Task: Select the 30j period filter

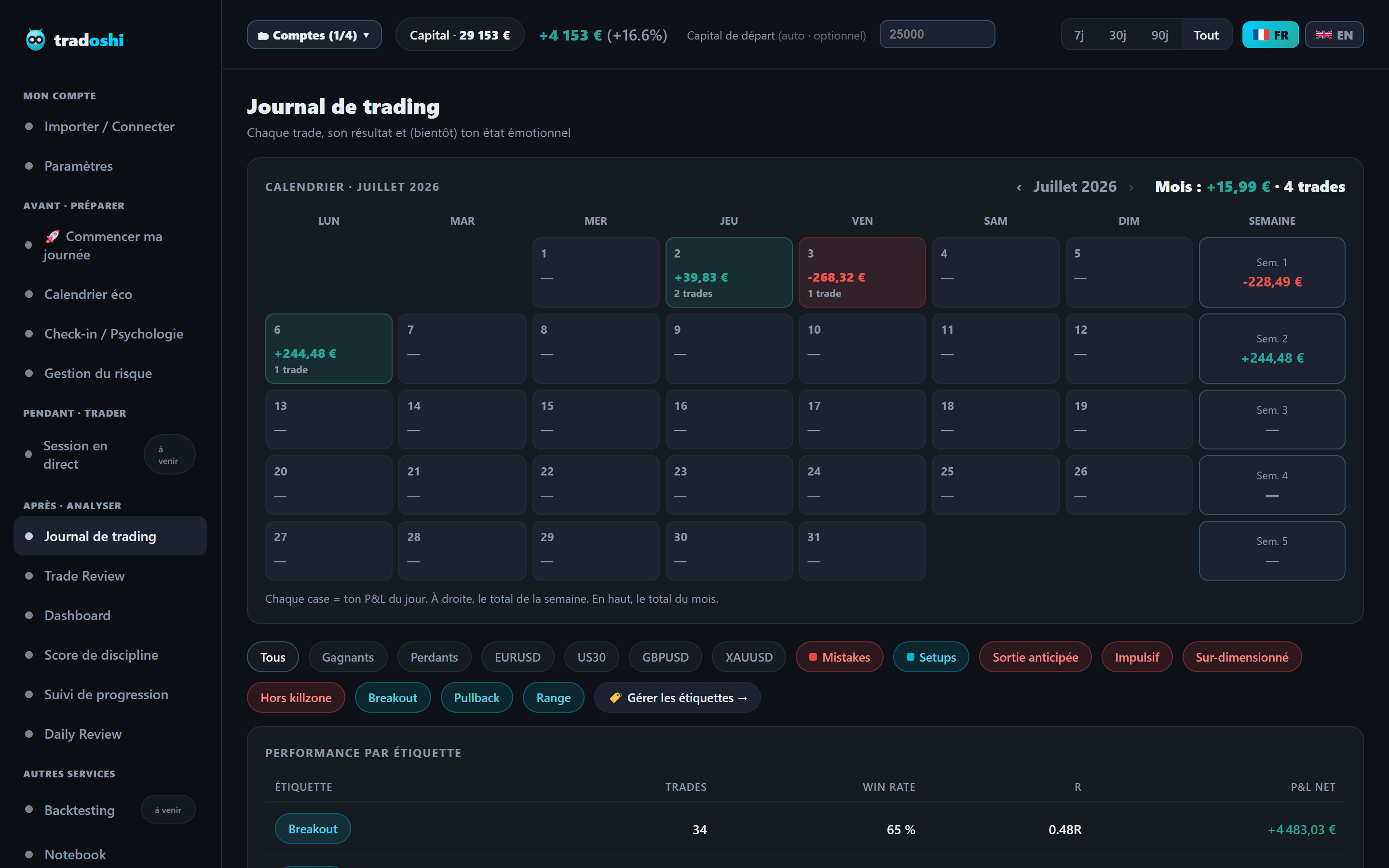Action: [x=1117, y=35]
